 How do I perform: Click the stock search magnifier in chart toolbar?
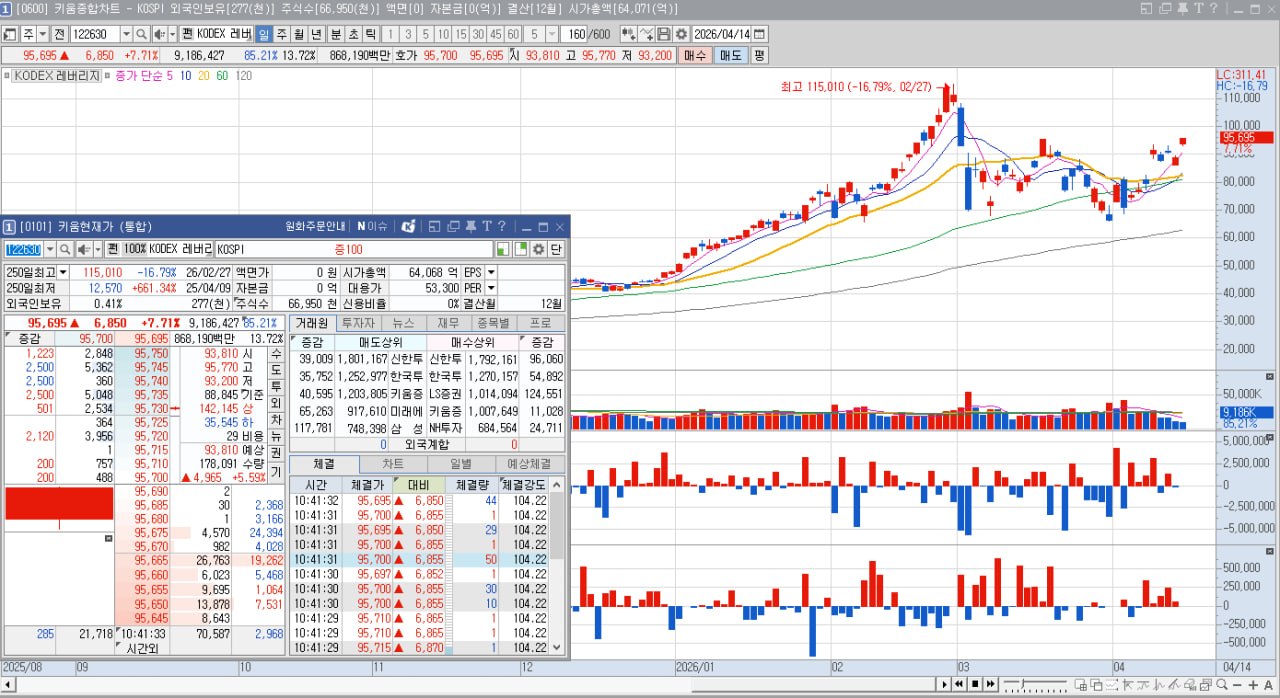click(x=142, y=34)
